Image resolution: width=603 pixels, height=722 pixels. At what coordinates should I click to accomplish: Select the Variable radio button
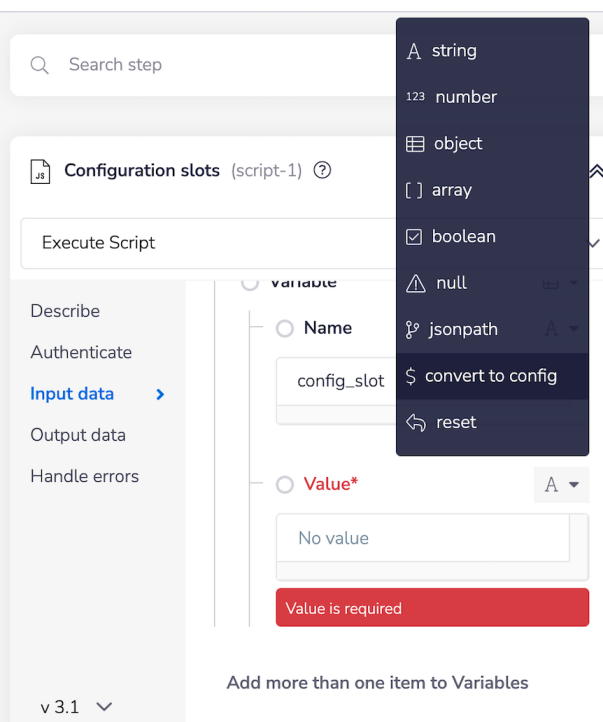249,283
